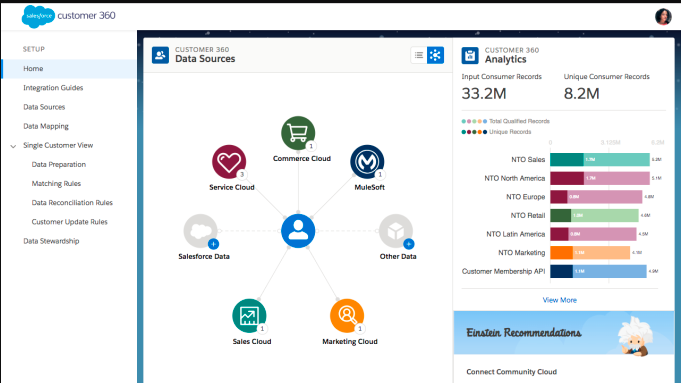
Task: Click the Commerce Cloud label
Action: 302,158
